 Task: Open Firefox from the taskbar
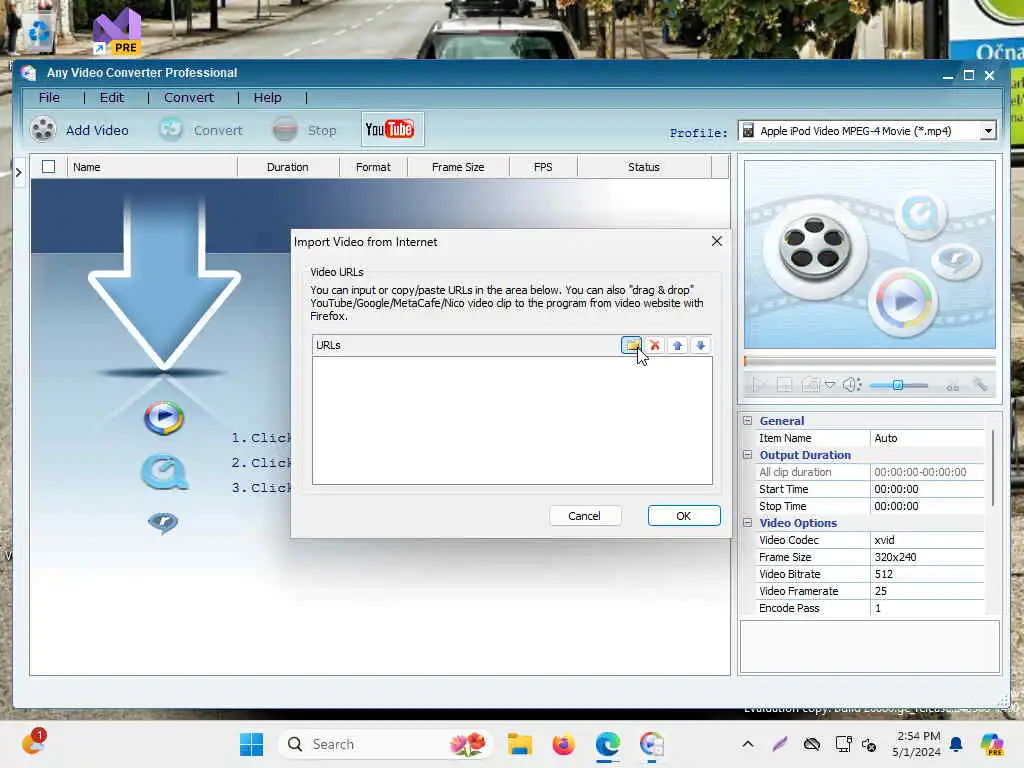[x=564, y=744]
